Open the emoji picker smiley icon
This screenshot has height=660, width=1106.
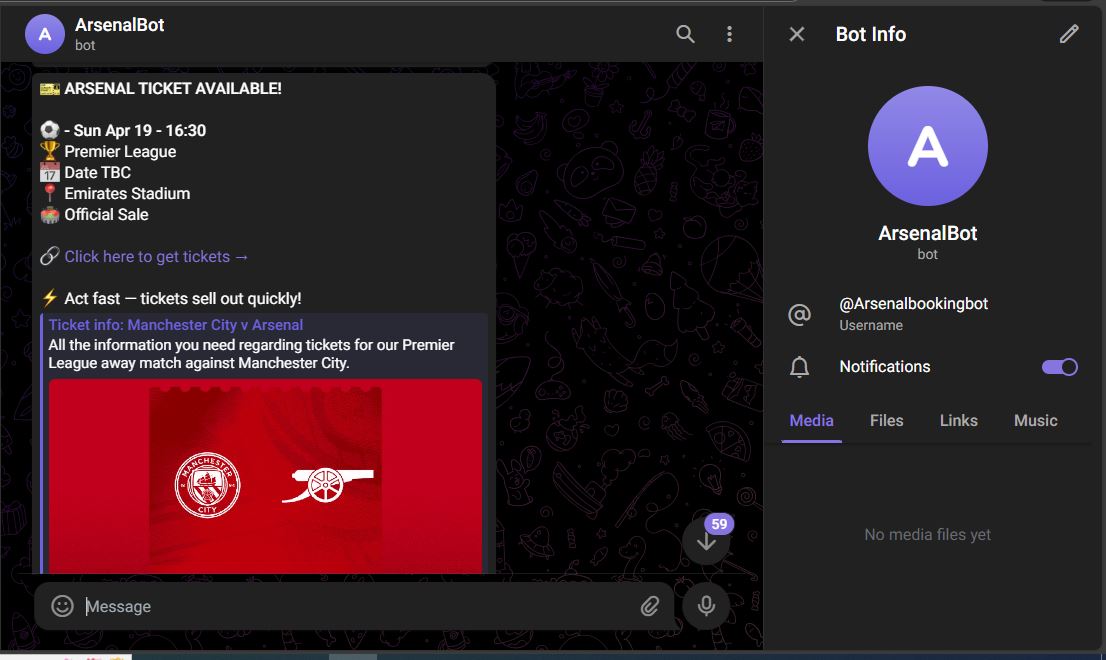click(x=63, y=606)
